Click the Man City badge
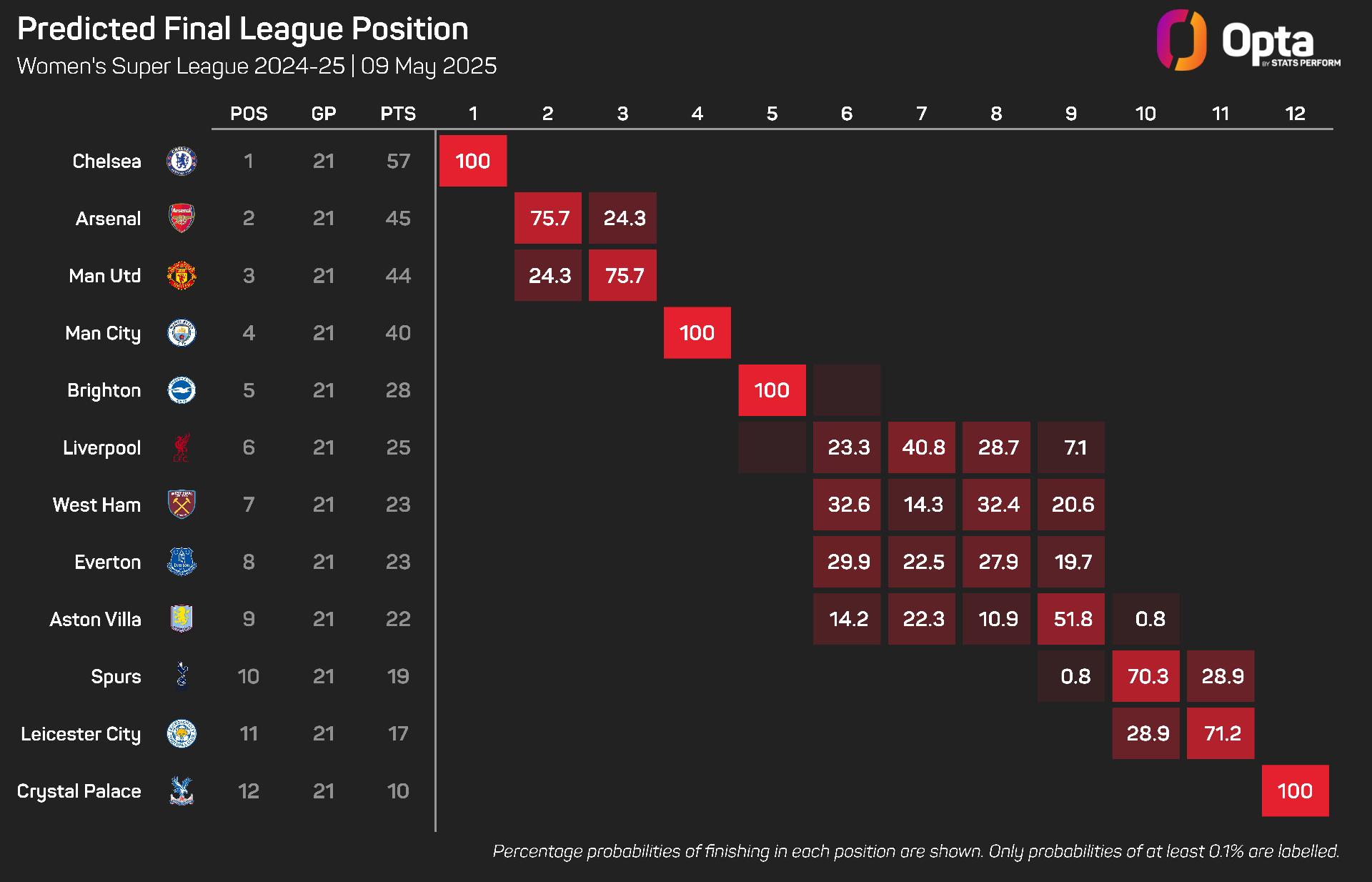Viewport: 1372px width, 882px height. (x=182, y=333)
